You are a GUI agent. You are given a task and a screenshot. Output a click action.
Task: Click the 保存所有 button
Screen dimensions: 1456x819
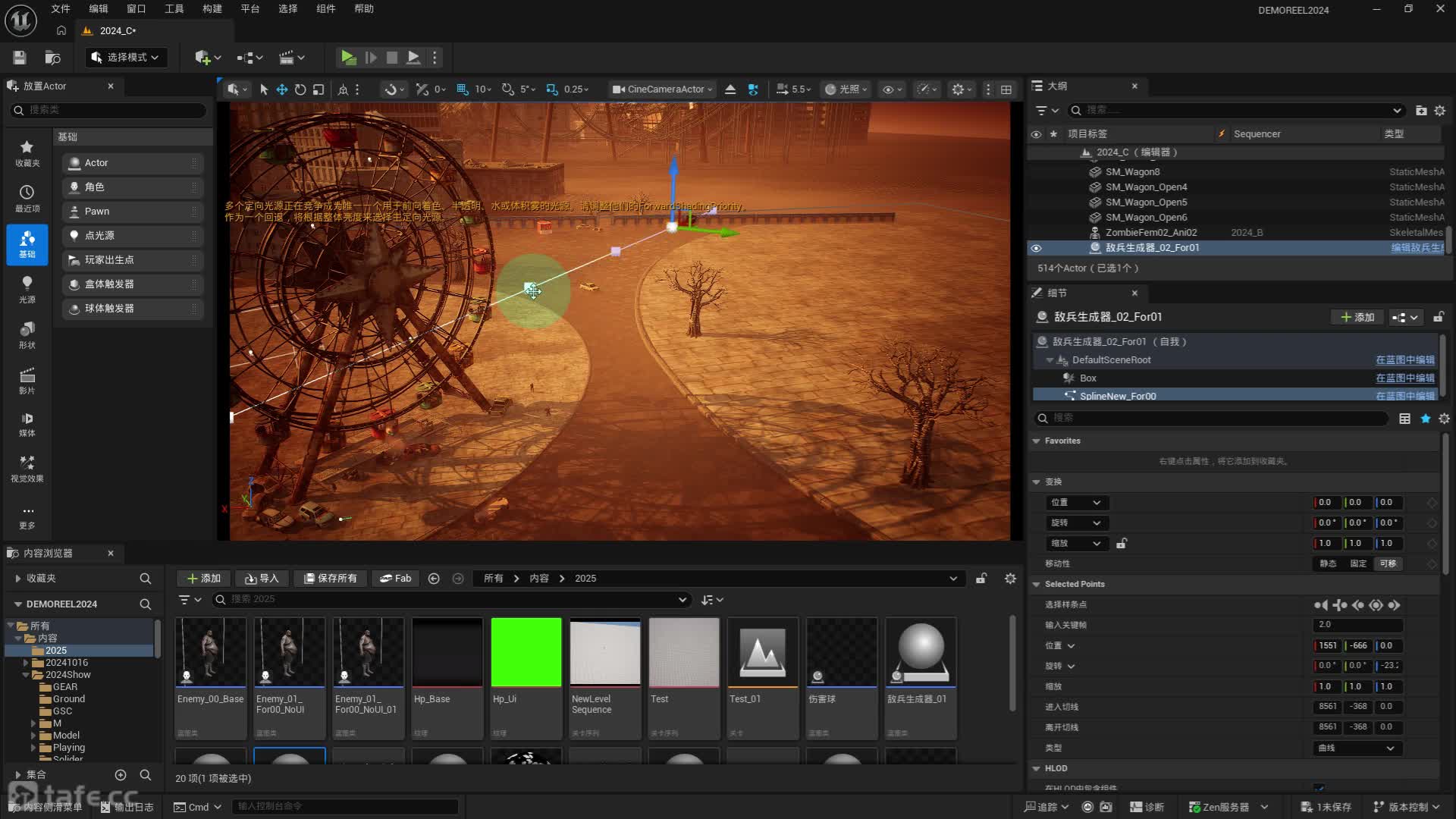coord(331,578)
